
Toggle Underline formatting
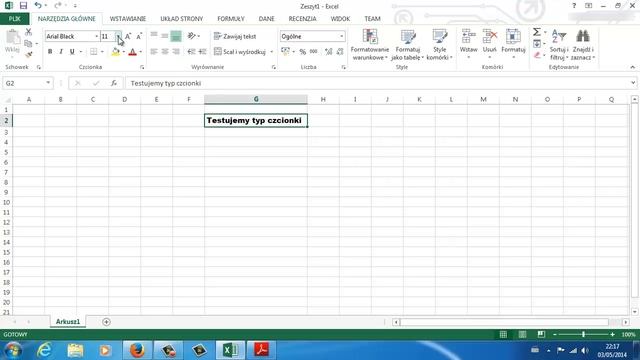point(72,51)
